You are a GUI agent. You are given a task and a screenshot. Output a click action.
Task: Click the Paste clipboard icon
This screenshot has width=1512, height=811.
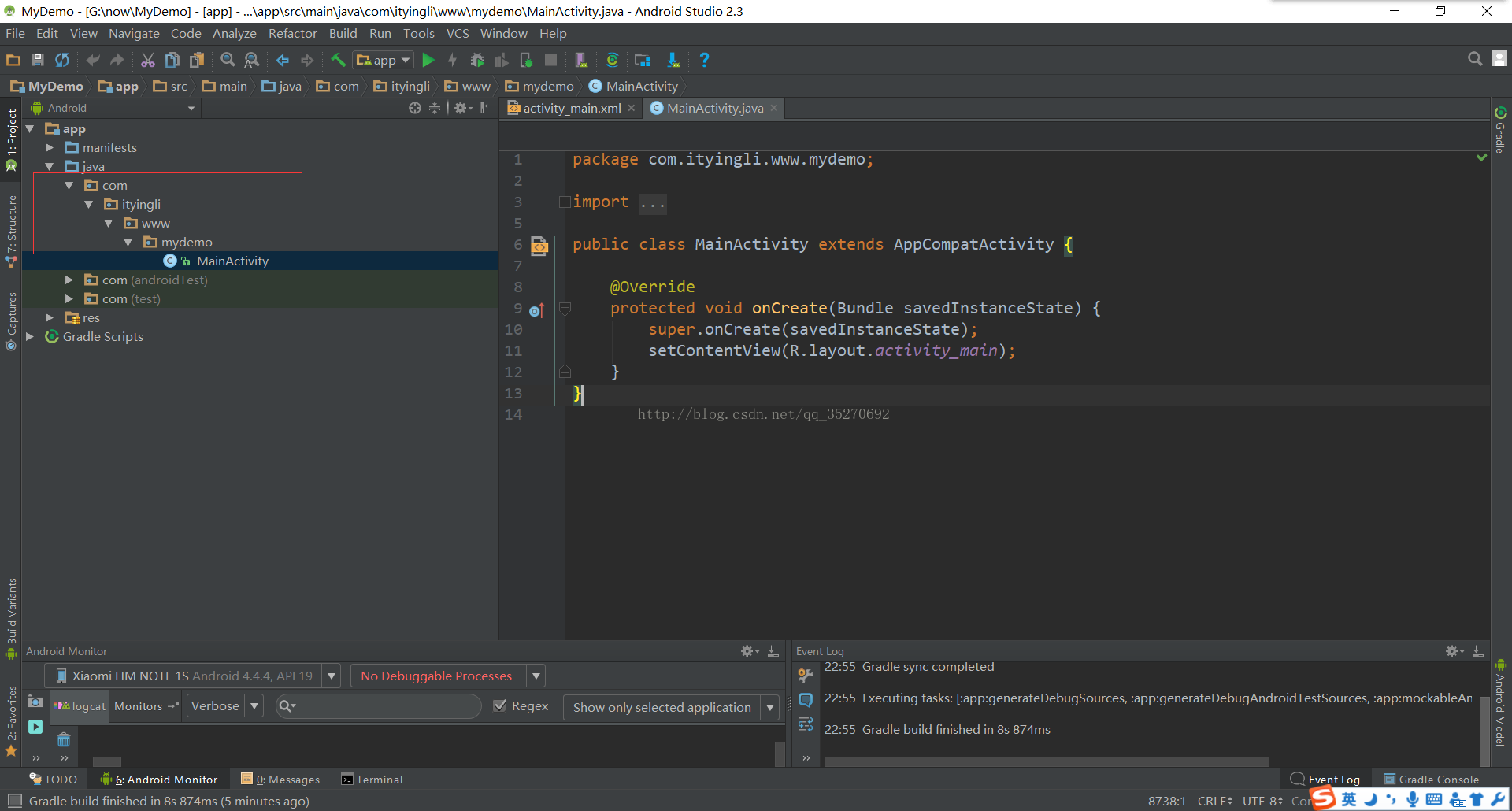pyautogui.click(x=197, y=60)
